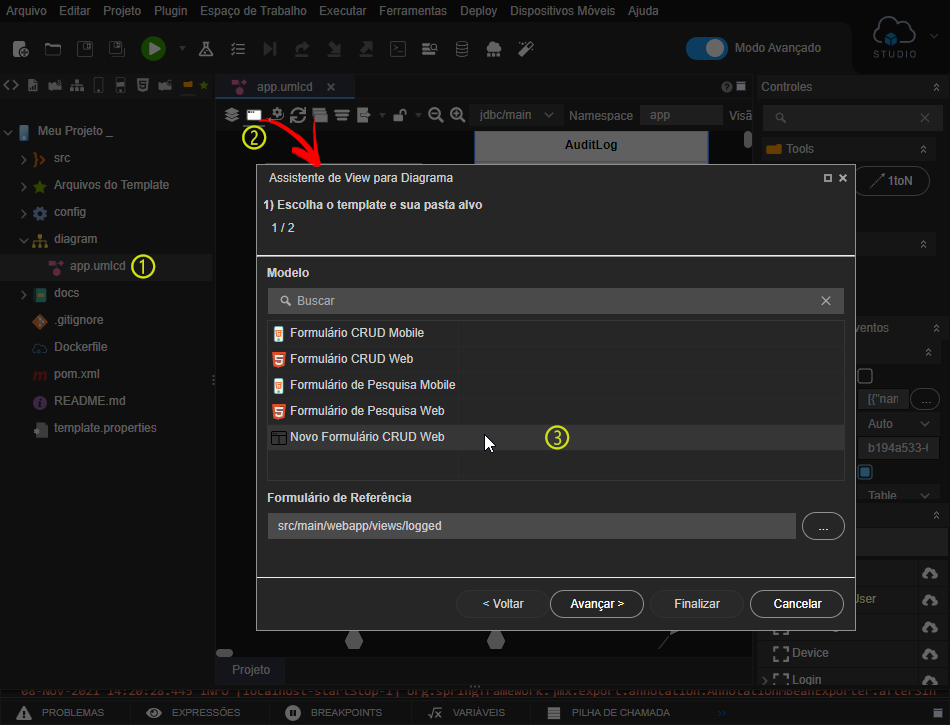This screenshot has height=725, width=950.
Task: Select app.umlcd in project tree
Action: [98, 266]
